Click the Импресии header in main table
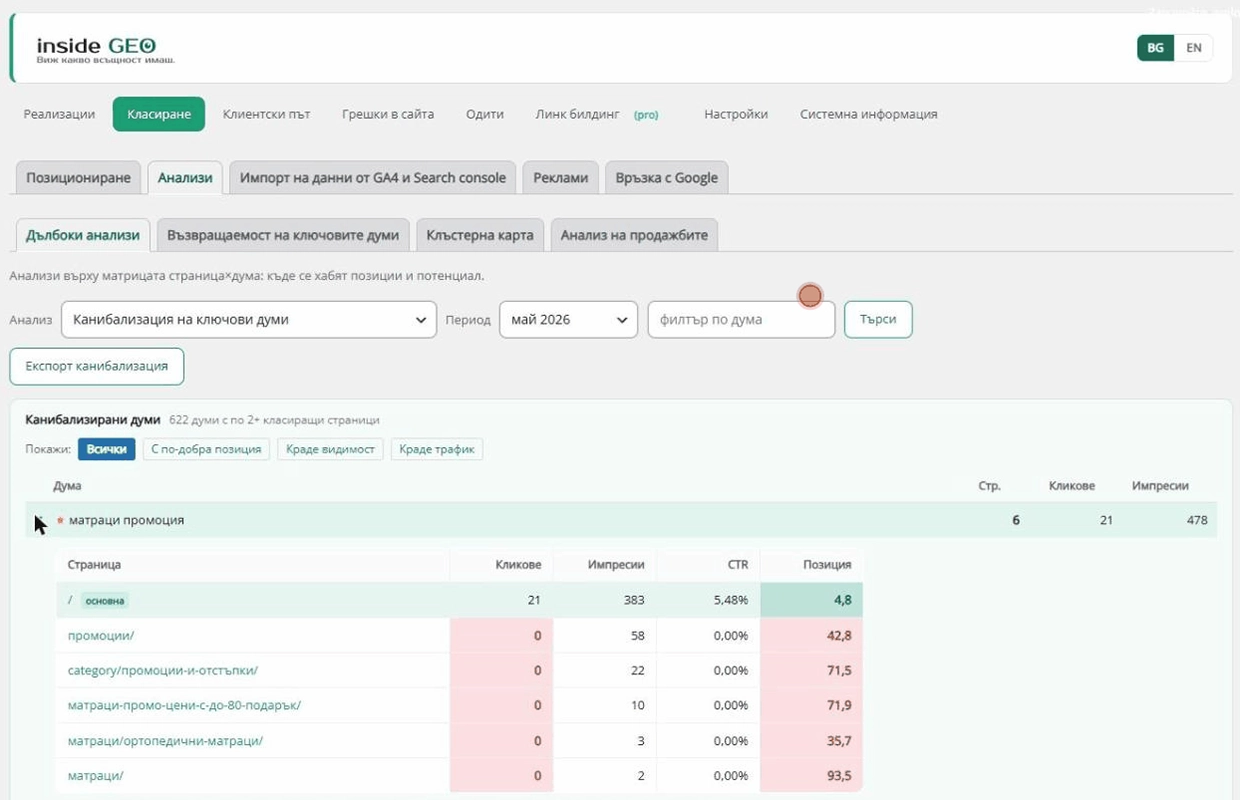This screenshot has width=1240, height=800. [1160, 486]
